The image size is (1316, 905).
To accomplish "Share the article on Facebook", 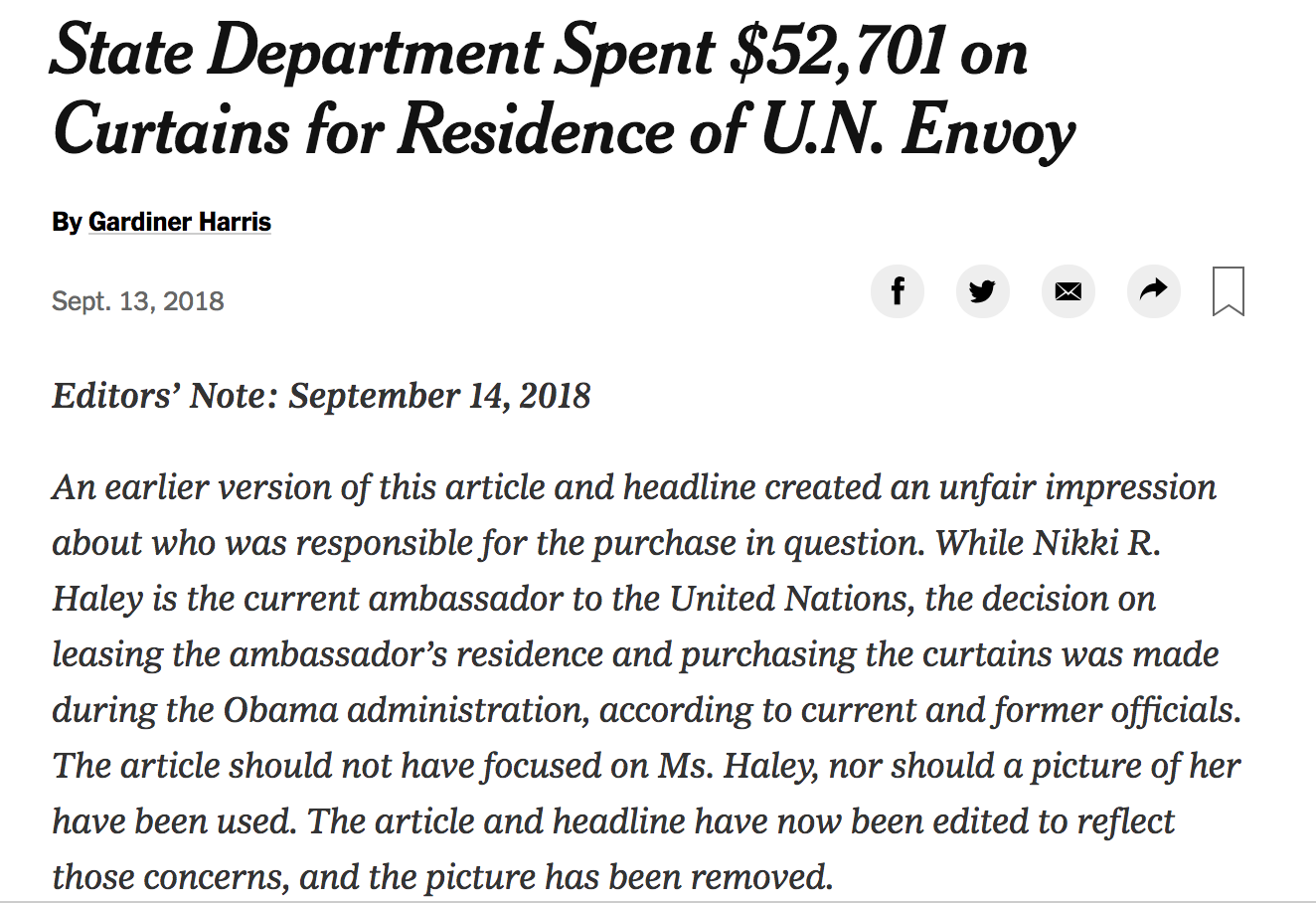I will (x=898, y=291).
